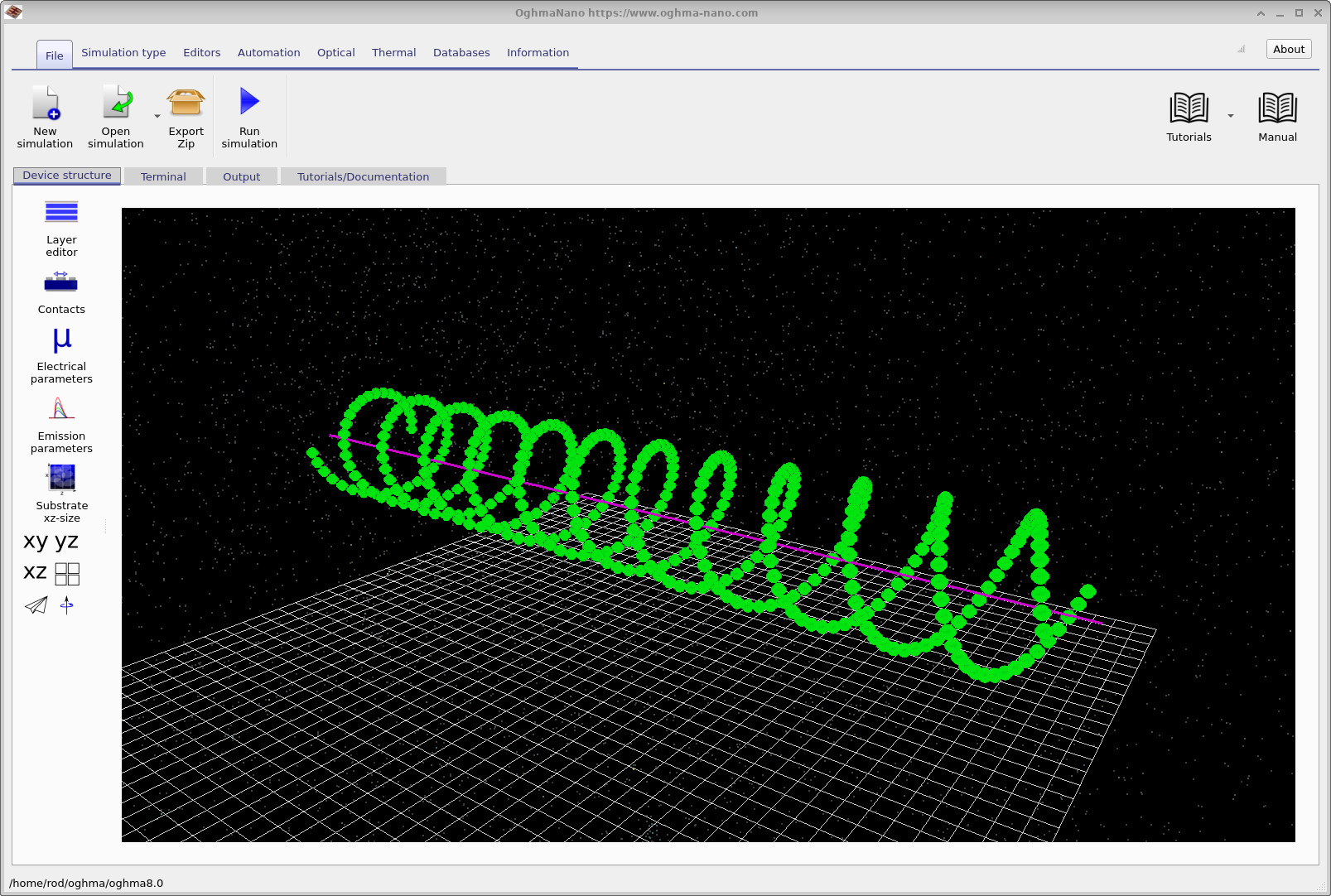Switch to the xz view
The height and width of the screenshot is (896, 1331).
[x=35, y=572]
